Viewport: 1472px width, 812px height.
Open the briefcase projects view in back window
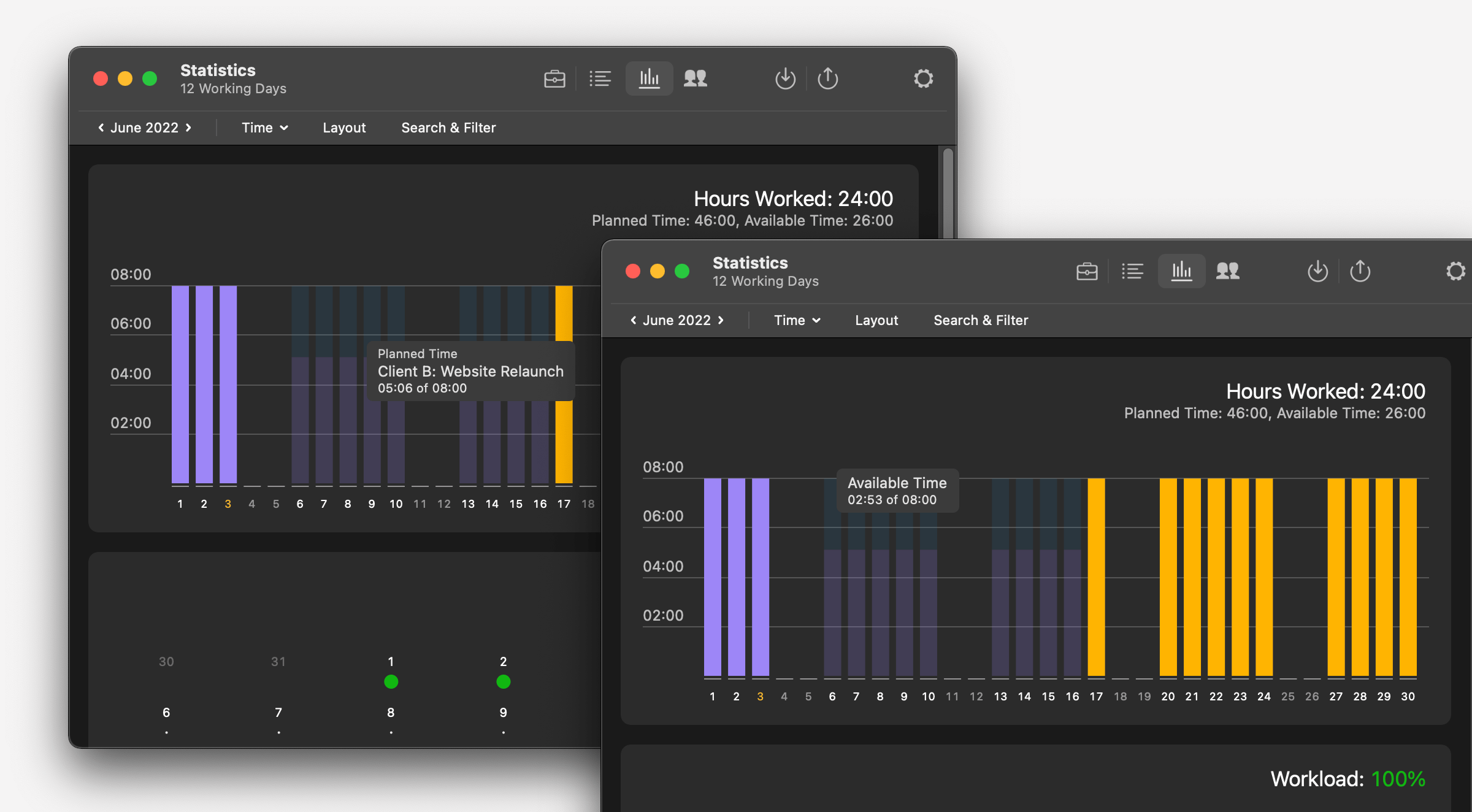(554, 79)
